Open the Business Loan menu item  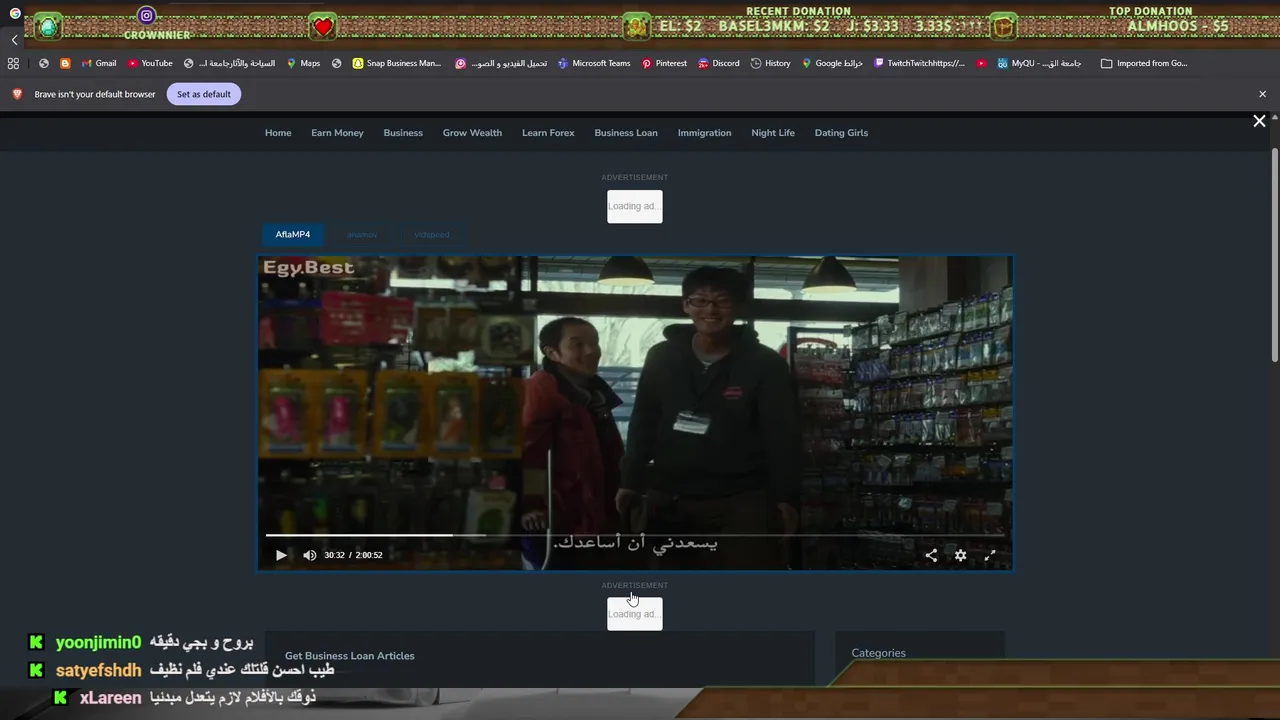(x=626, y=132)
